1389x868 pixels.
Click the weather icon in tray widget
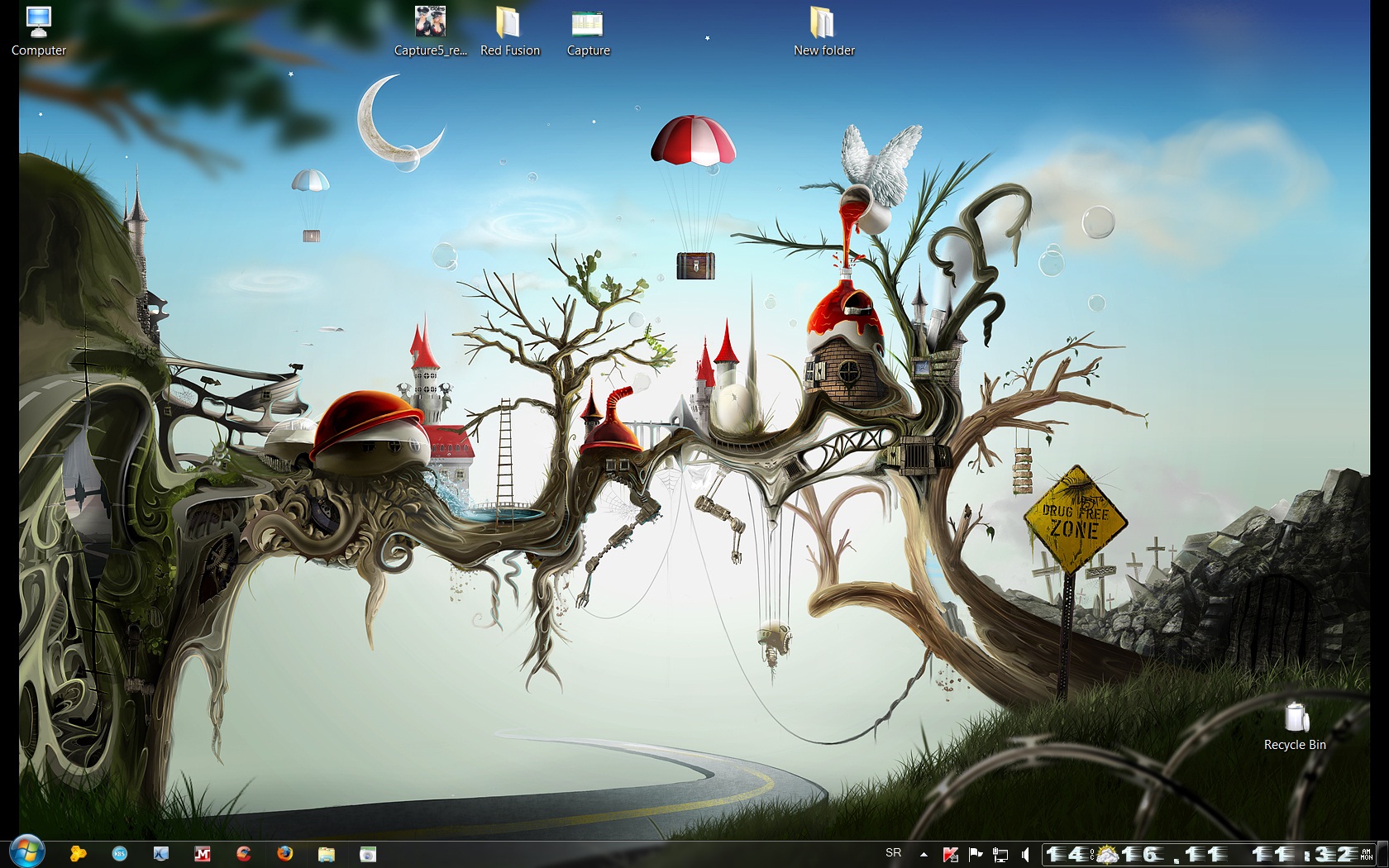[1106, 854]
